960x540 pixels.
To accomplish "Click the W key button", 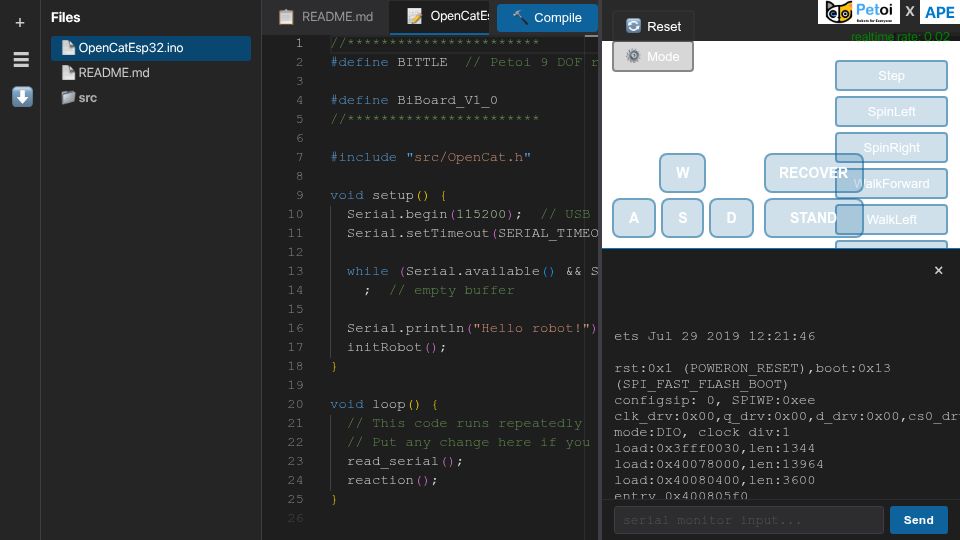I will pos(682,173).
